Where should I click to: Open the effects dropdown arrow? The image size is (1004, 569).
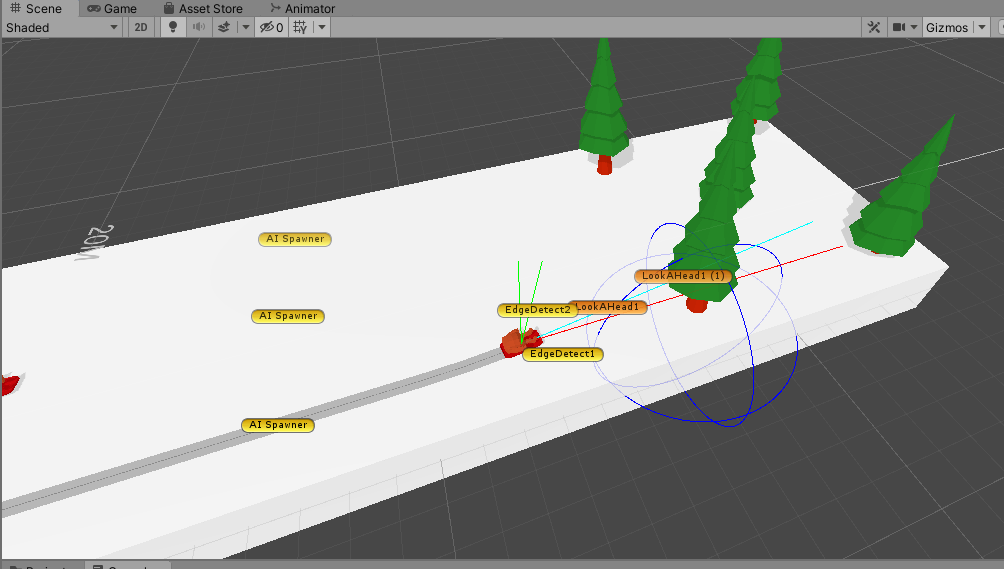coord(246,27)
